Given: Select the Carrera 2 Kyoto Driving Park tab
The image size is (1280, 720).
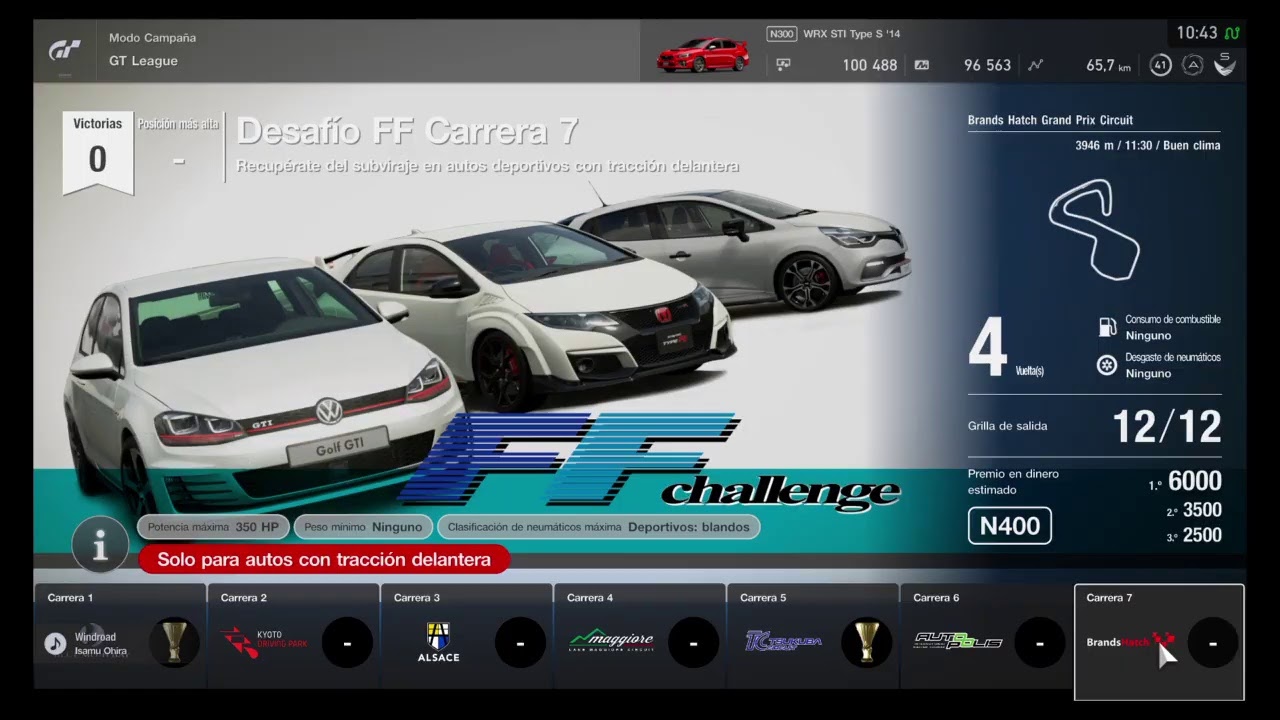Looking at the screenshot, I should pyautogui.click(x=293, y=636).
